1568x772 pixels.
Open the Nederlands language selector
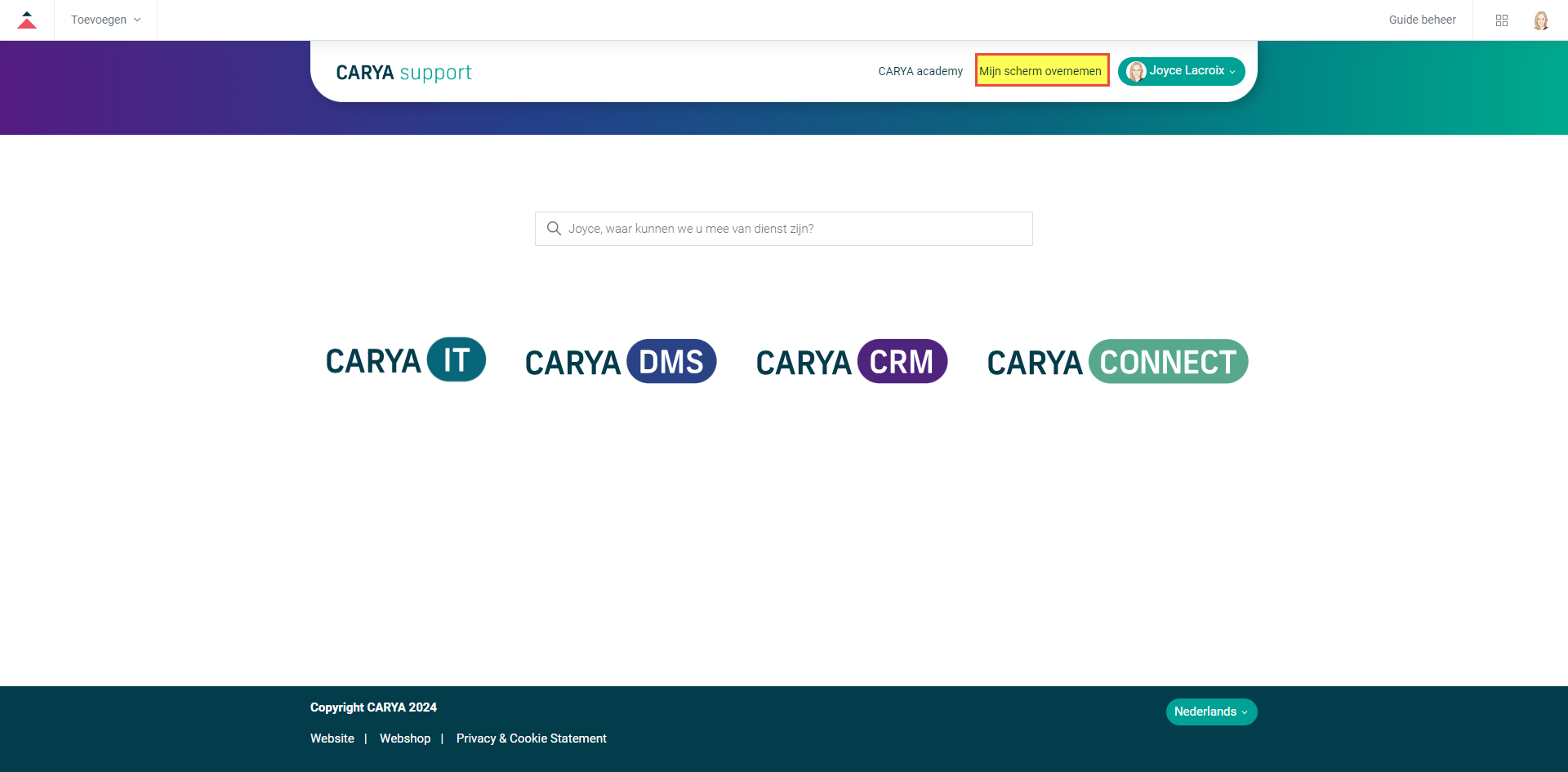pyautogui.click(x=1211, y=712)
